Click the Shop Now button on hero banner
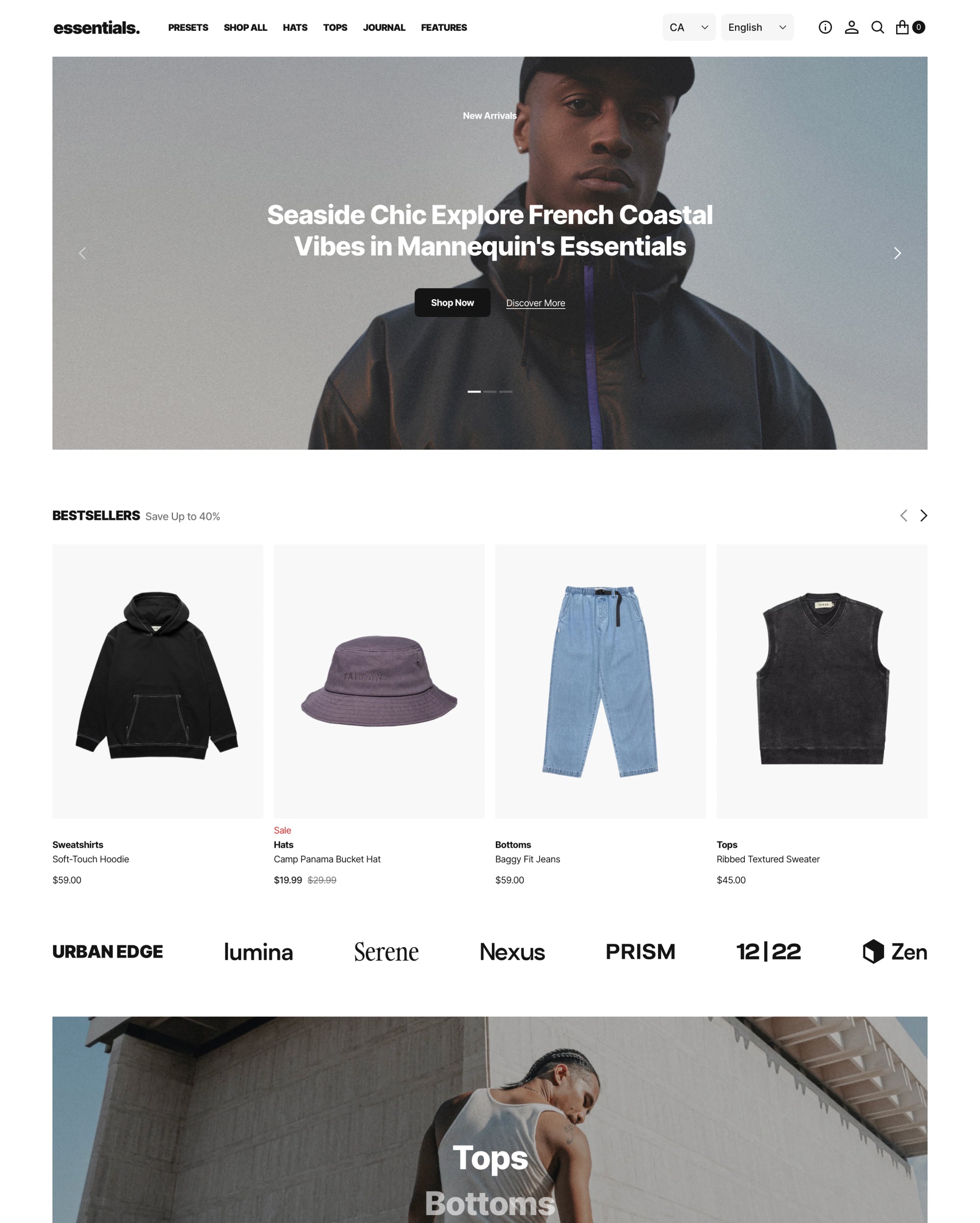Viewport: 980px width, 1223px height. coord(452,302)
